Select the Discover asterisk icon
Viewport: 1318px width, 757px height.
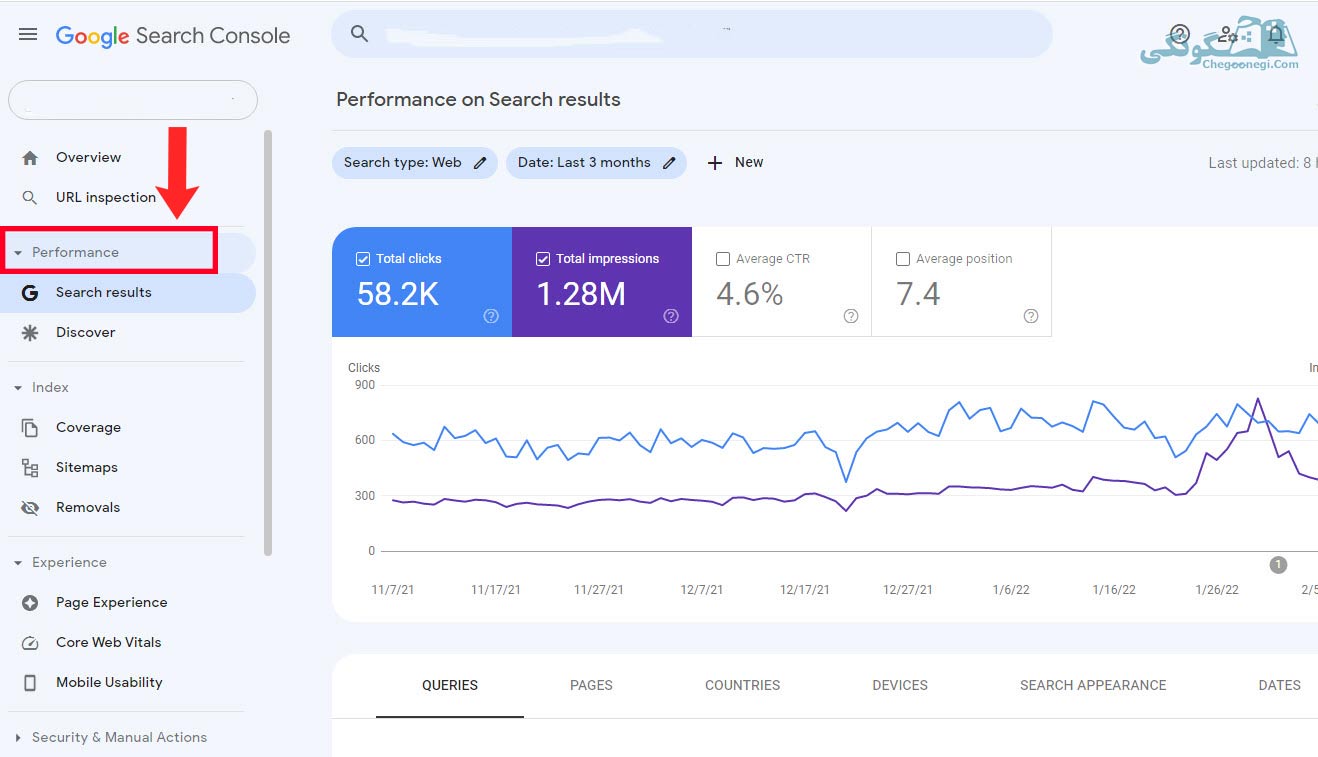tap(30, 333)
